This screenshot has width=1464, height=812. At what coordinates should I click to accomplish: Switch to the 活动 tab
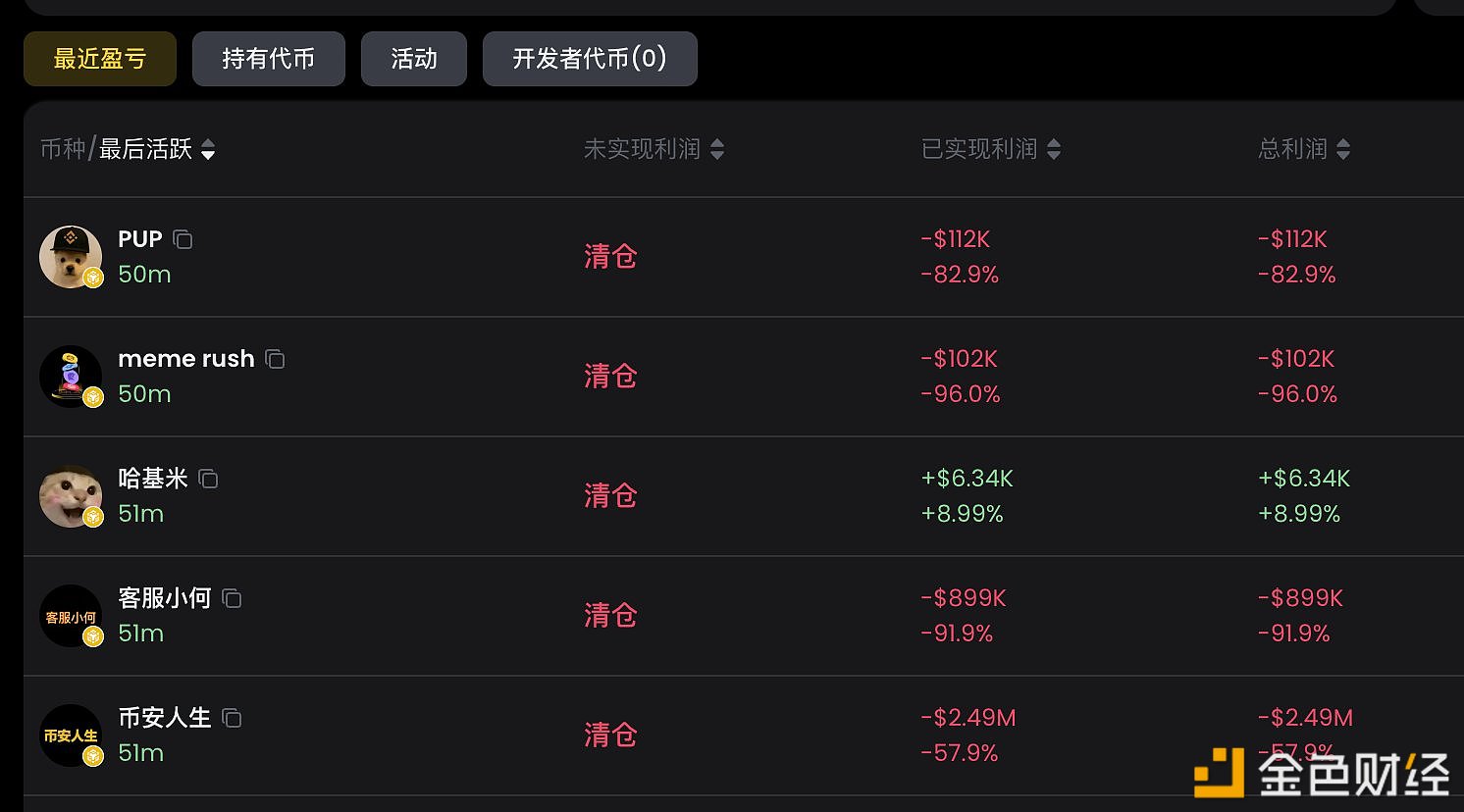413,59
